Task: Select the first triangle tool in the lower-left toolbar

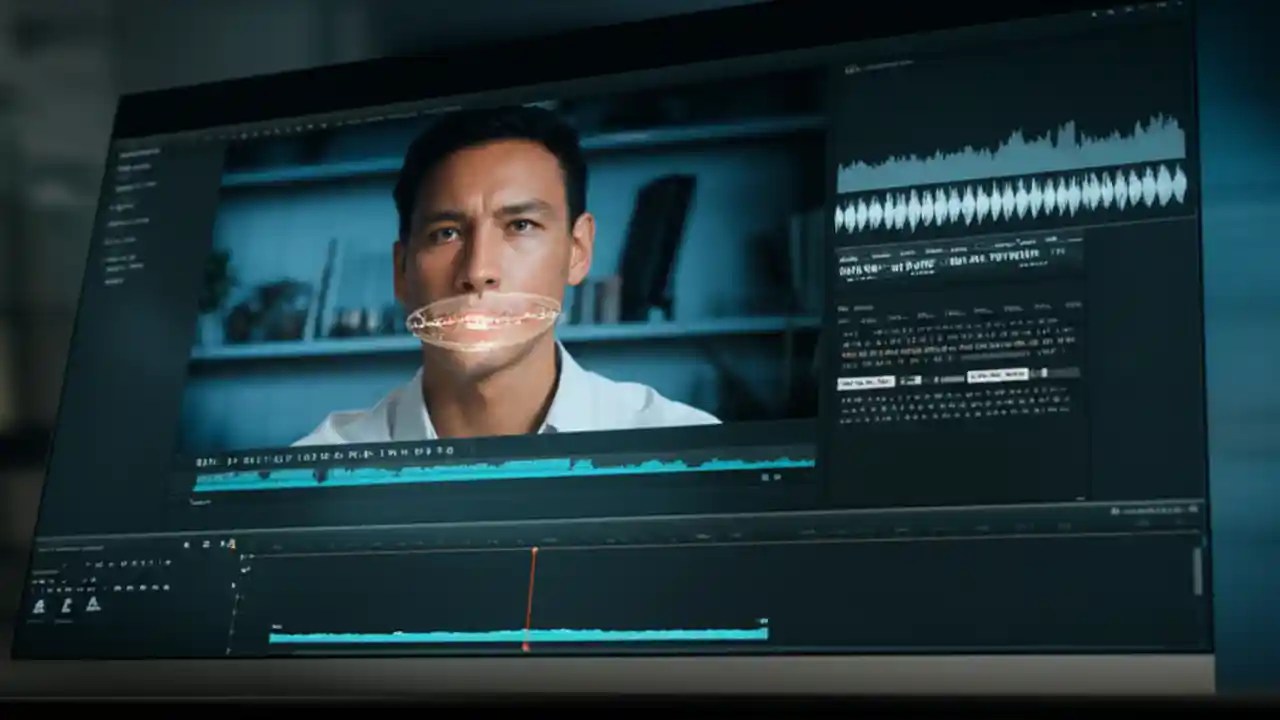Action: pyautogui.click(x=40, y=606)
